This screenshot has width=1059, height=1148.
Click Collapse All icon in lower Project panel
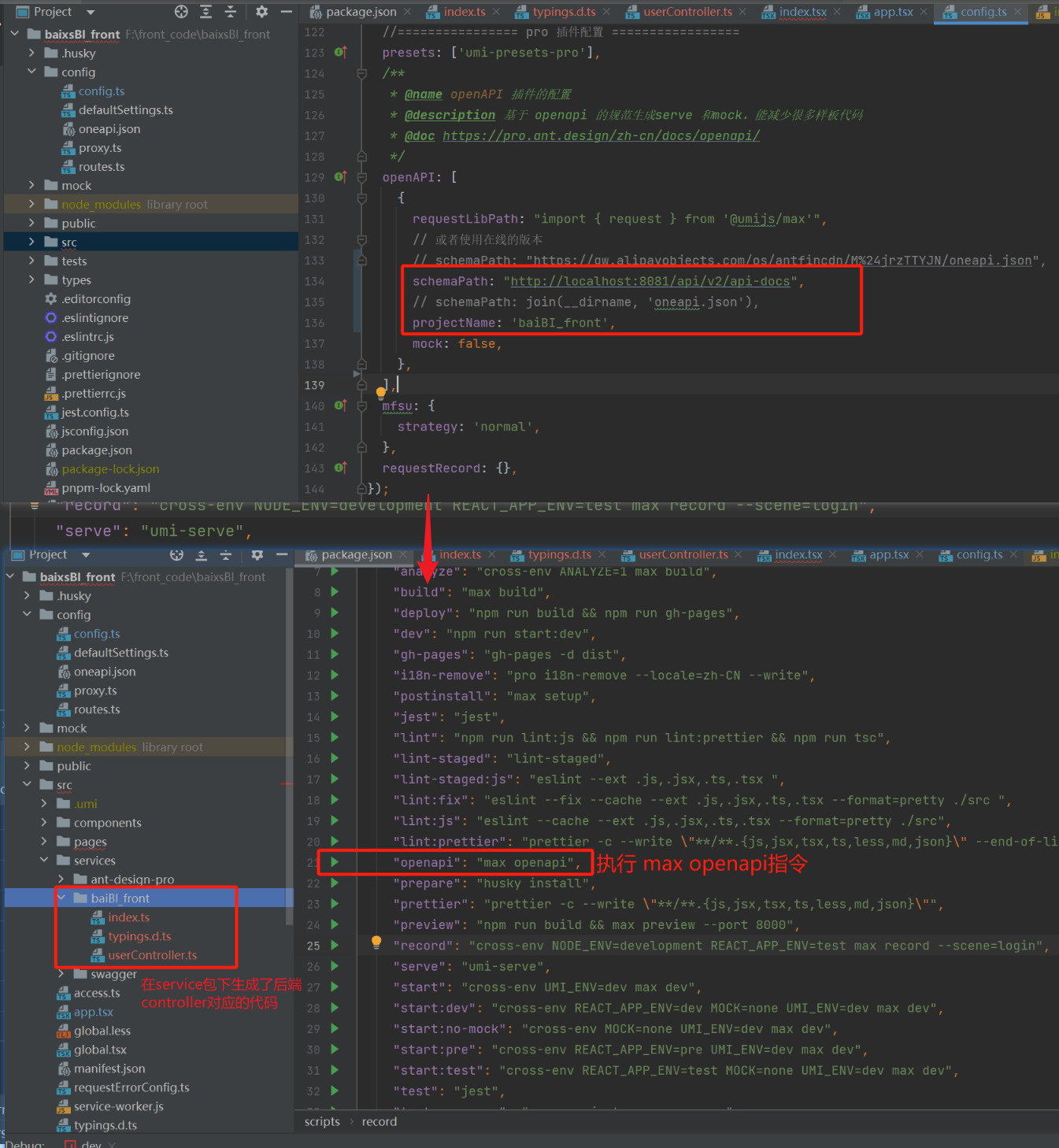[x=226, y=555]
